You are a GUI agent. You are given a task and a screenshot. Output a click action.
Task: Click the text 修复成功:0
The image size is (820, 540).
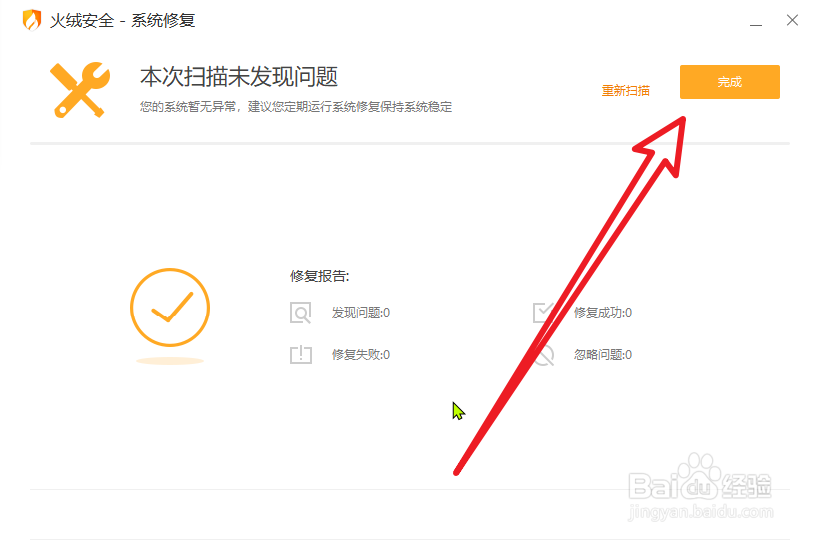[603, 313]
